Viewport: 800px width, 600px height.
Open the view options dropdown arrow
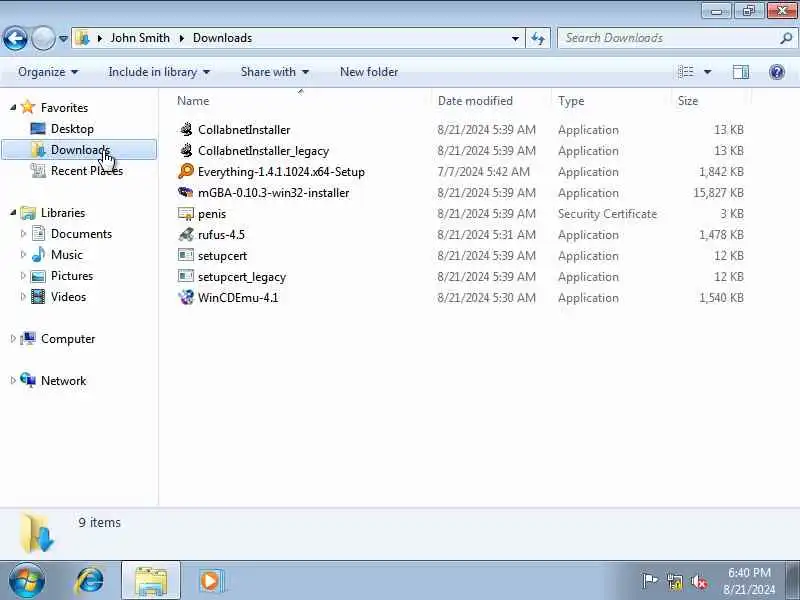[708, 72]
